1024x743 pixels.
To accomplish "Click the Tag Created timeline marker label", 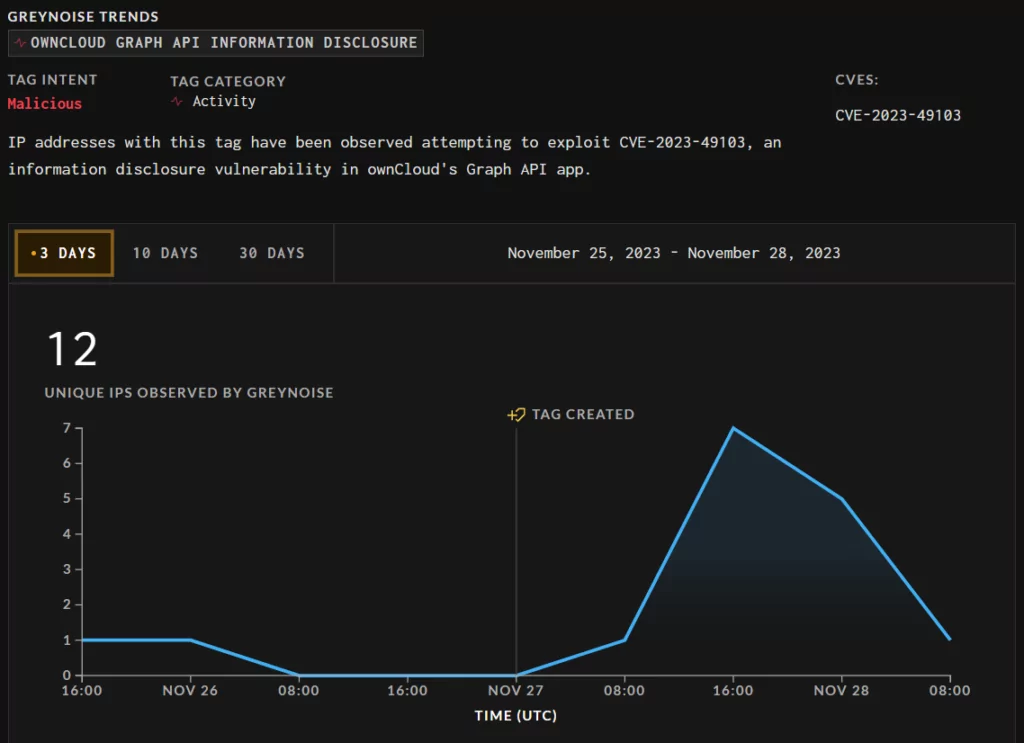I will pos(583,415).
